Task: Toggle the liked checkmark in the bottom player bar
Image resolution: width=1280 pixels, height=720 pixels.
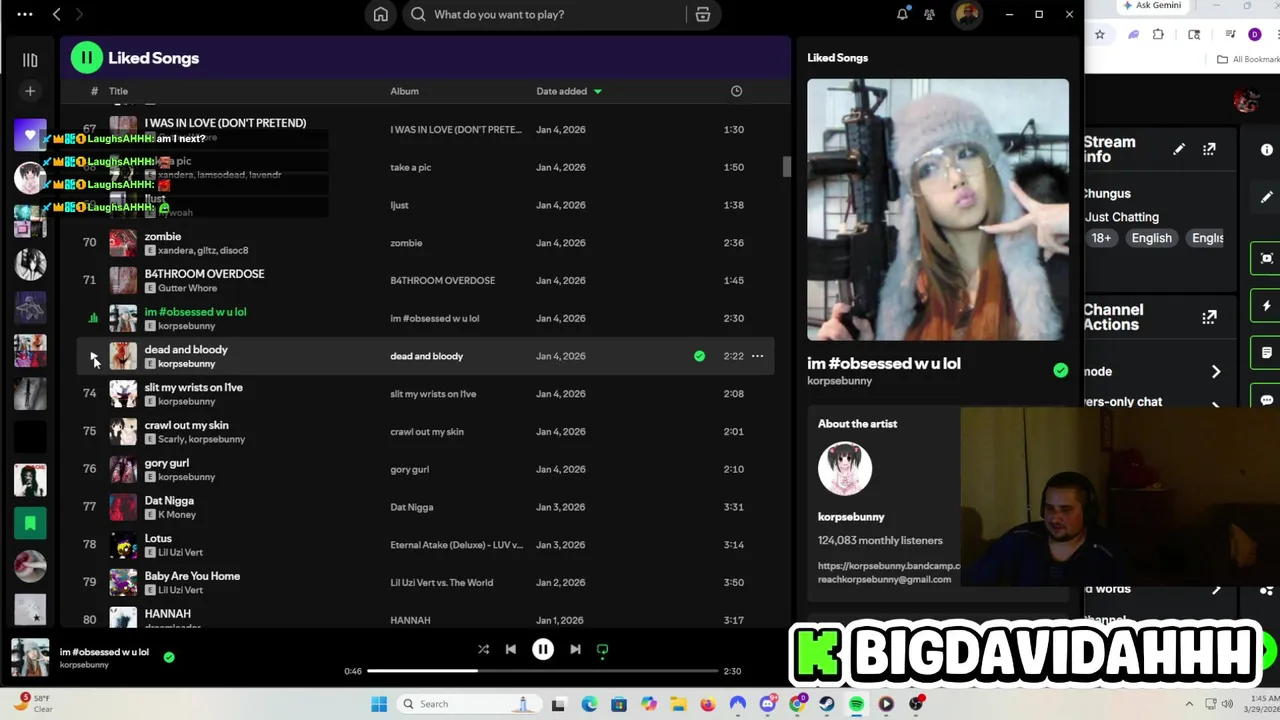Action: coord(169,657)
